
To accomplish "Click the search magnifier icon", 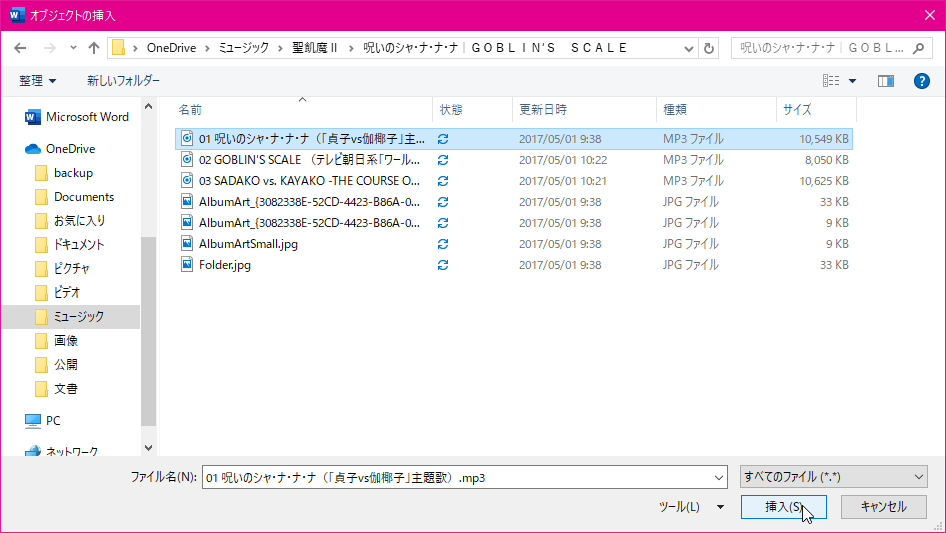I will coord(919,48).
